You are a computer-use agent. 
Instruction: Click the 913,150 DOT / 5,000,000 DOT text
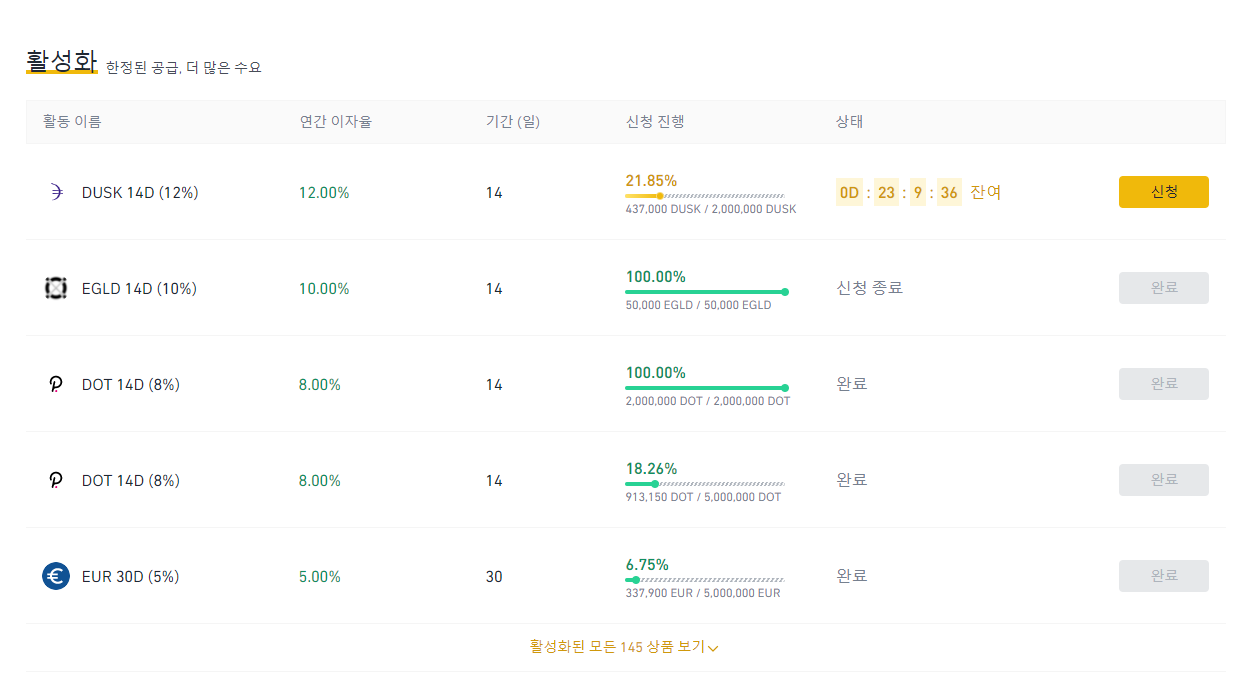click(x=703, y=497)
